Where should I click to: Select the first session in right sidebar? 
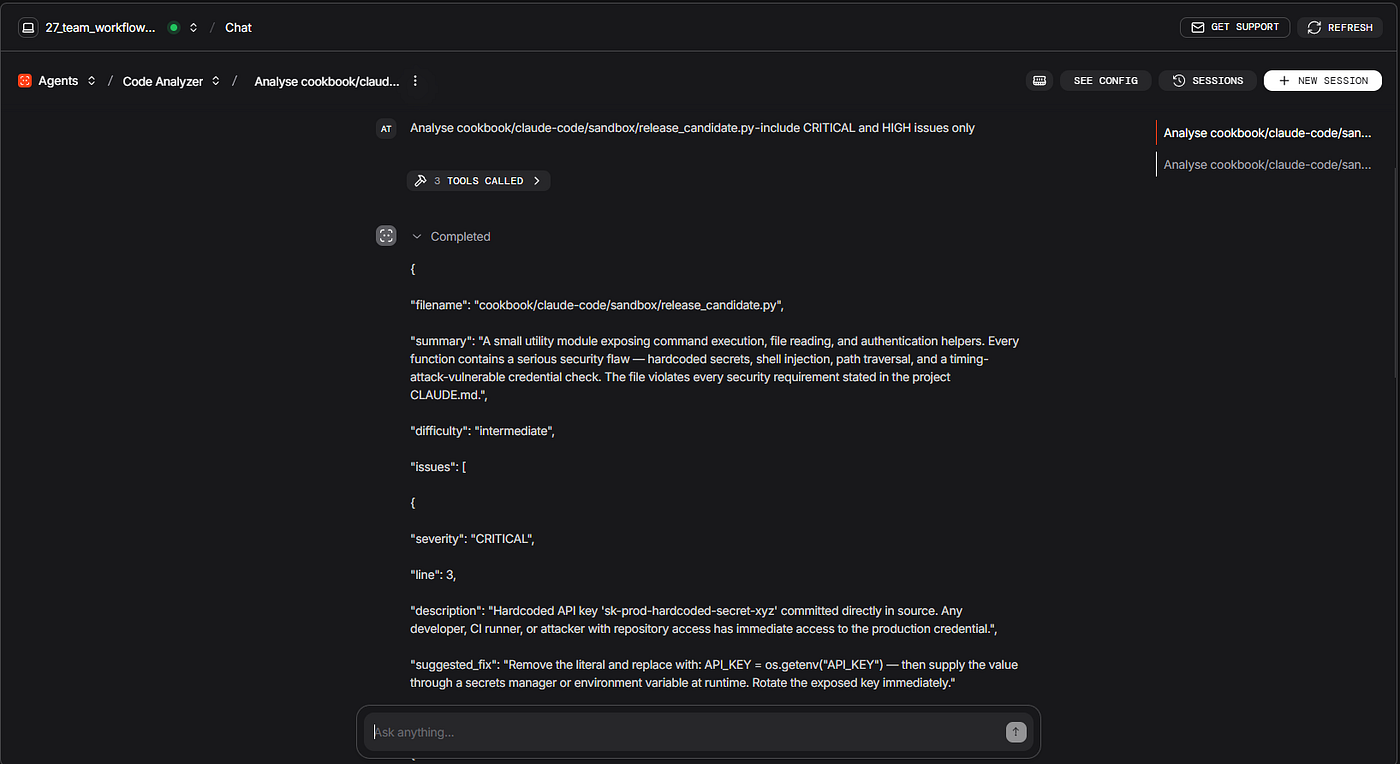tap(1266, 133)
